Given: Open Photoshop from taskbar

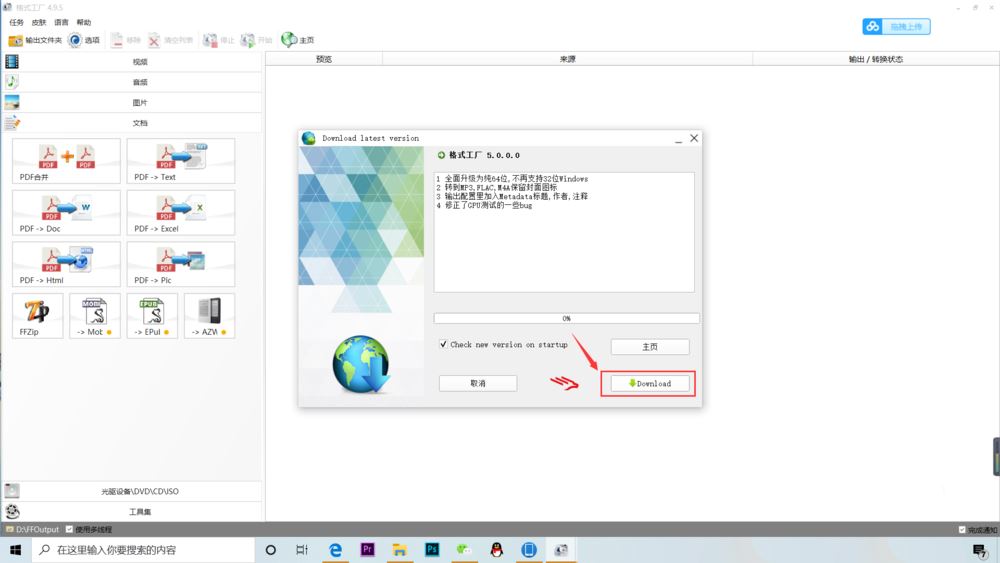Looking at the screenshot, I should pyautogui.click(x=432, y=550).
